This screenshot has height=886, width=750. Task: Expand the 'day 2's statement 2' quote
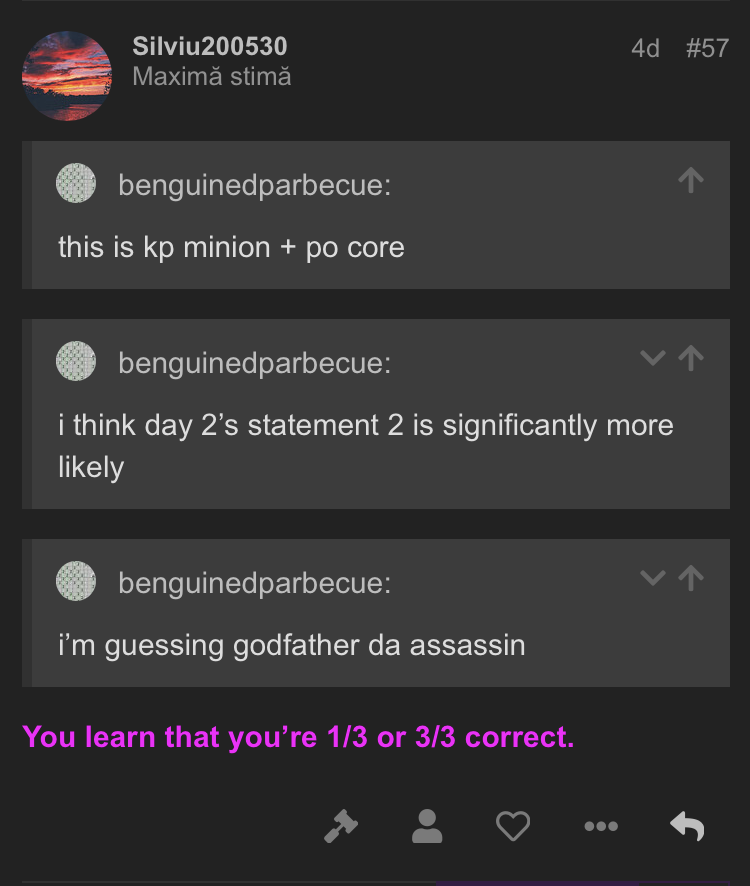coord(652,358)
